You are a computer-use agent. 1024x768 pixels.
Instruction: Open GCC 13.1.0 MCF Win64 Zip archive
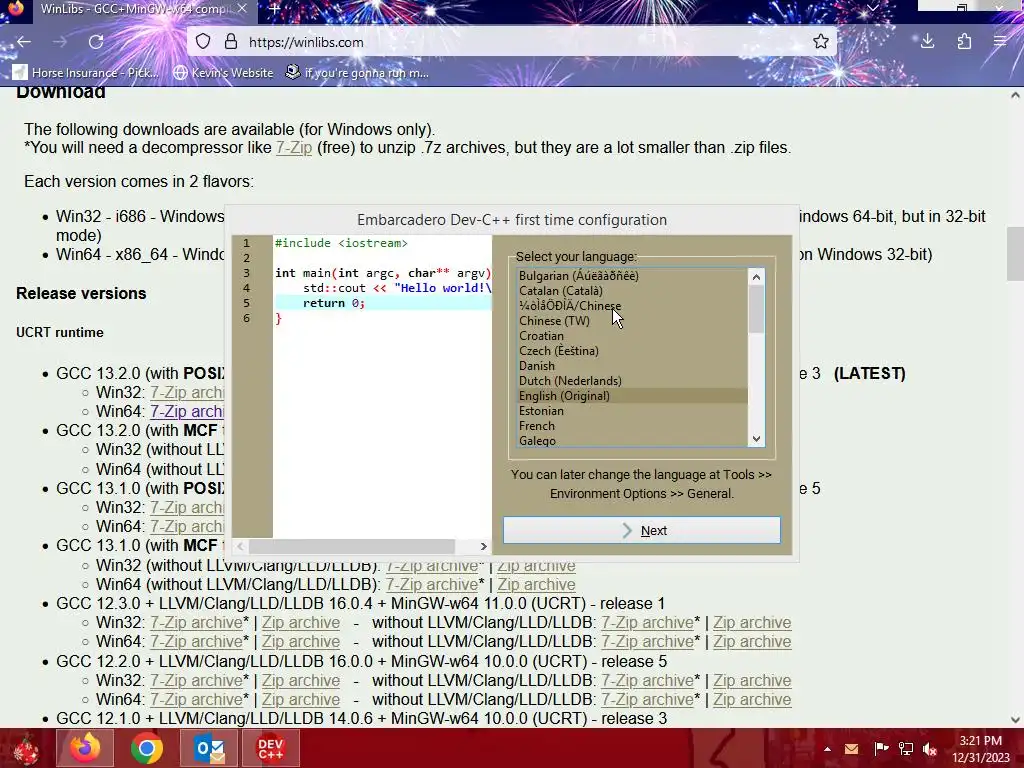(x=536, y=584)
